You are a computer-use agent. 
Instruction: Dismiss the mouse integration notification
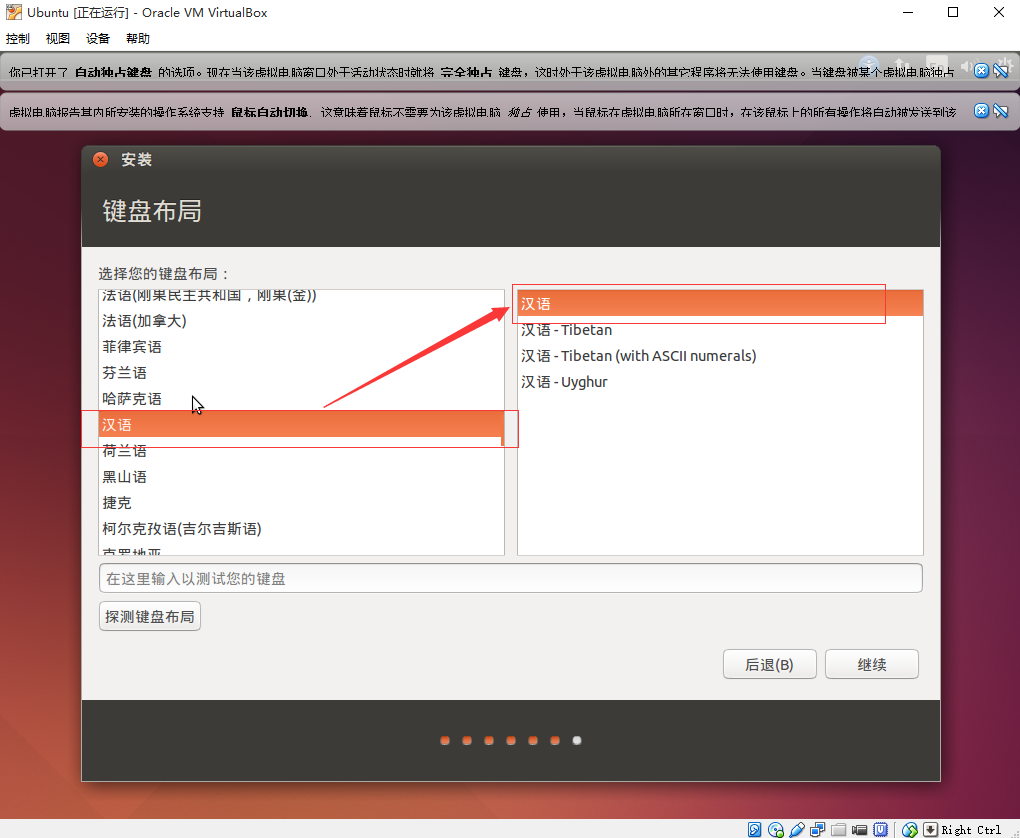[981, 111]
